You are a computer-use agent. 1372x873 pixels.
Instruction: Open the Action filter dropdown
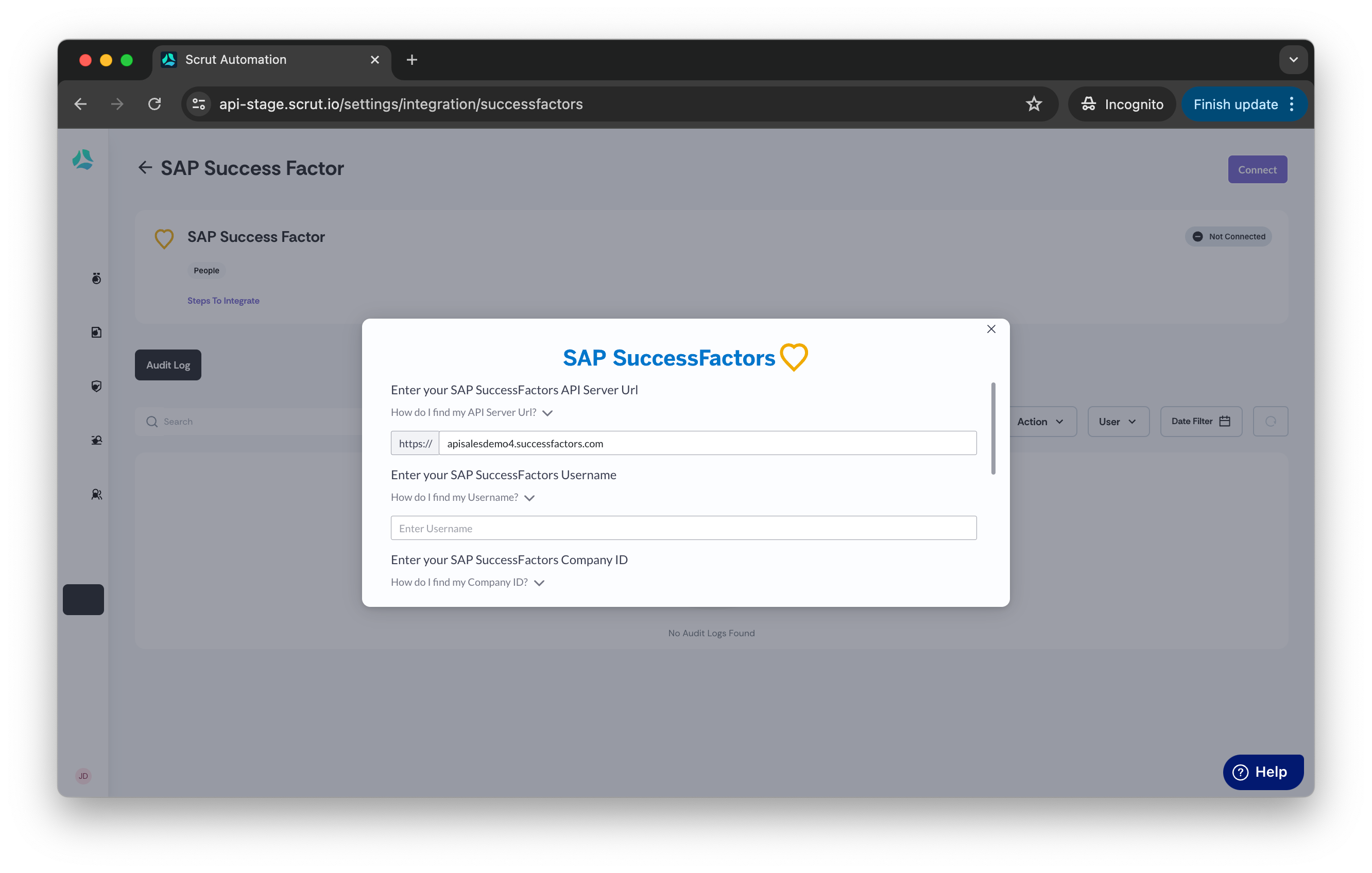1040,422
